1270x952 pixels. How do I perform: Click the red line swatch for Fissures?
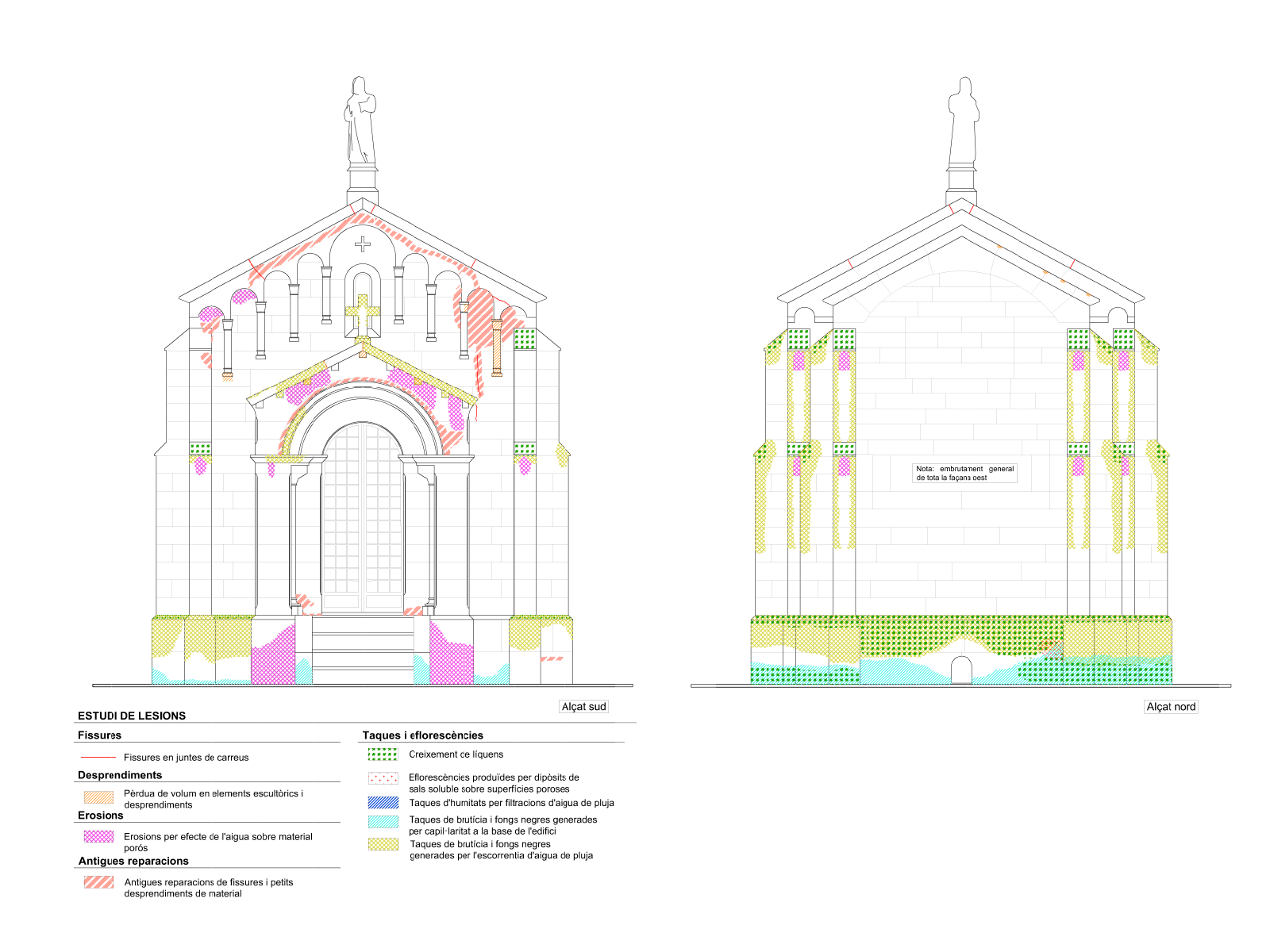coord(98,758)
